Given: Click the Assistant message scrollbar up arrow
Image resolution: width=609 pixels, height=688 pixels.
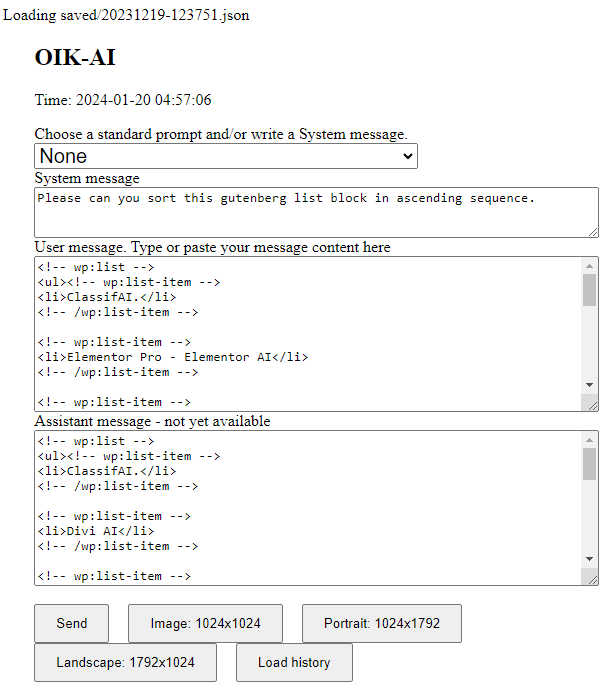Looking at the screenshot, I should pos(589,440).
